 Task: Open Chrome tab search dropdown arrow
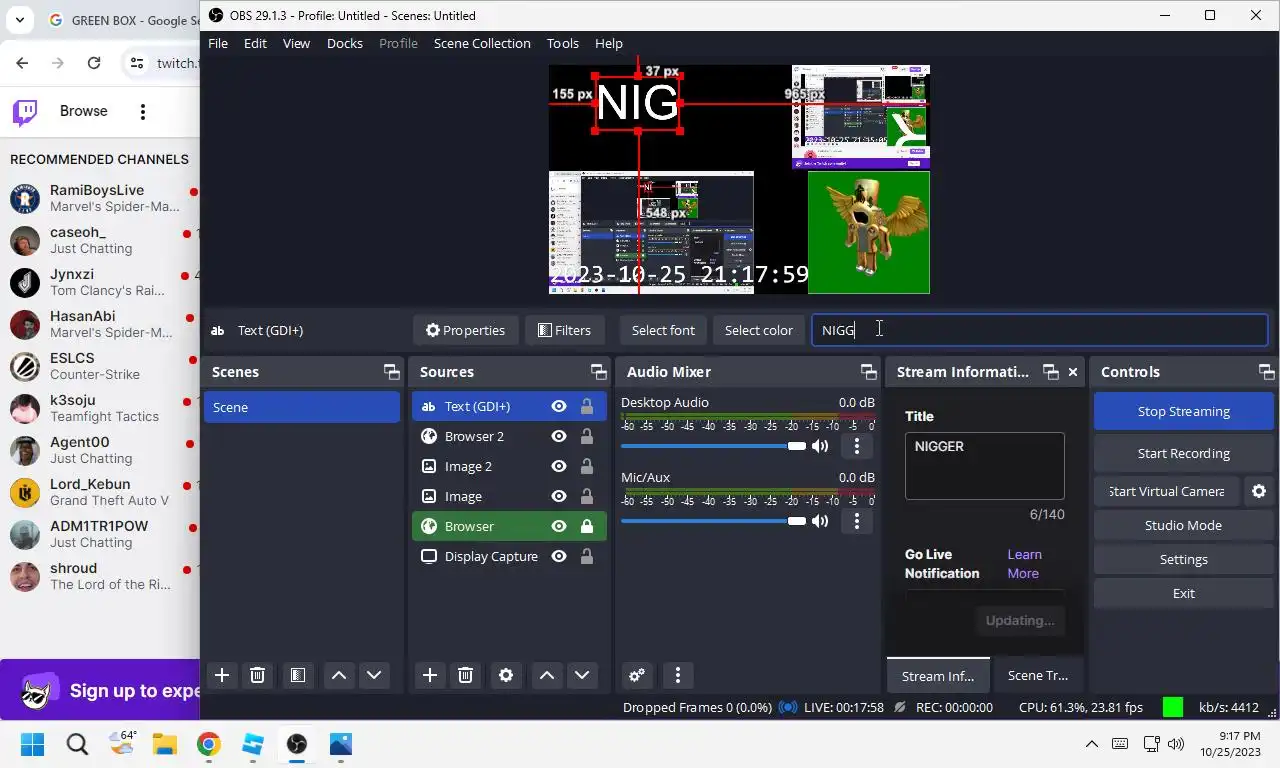click(20, 20)
